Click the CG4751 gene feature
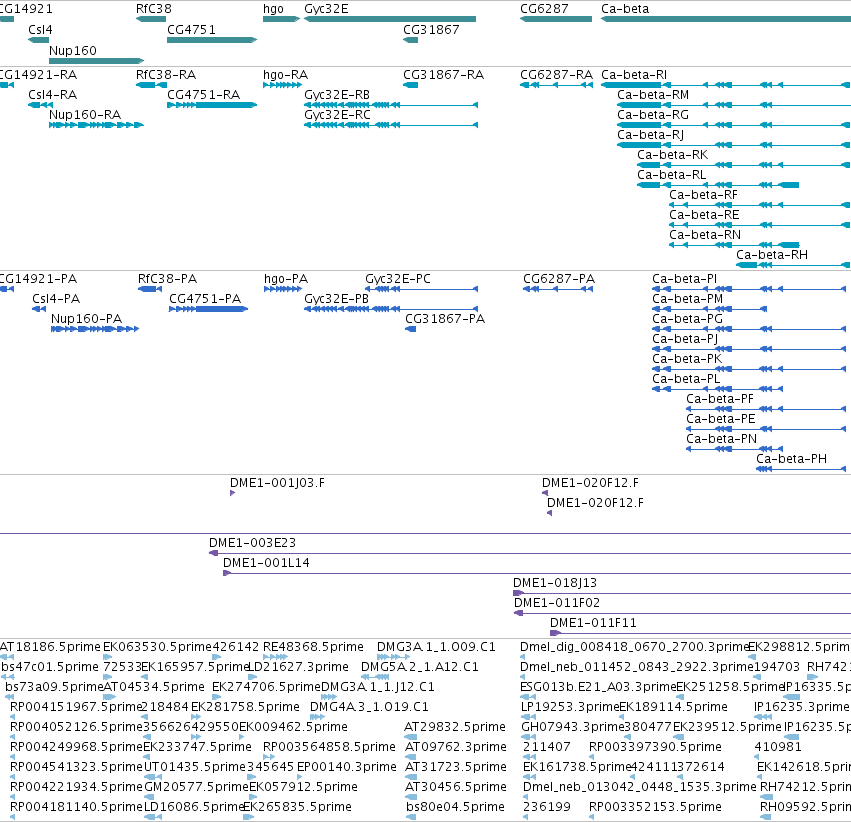The height and width of the screenshot is (822, 851). [212, 40]
